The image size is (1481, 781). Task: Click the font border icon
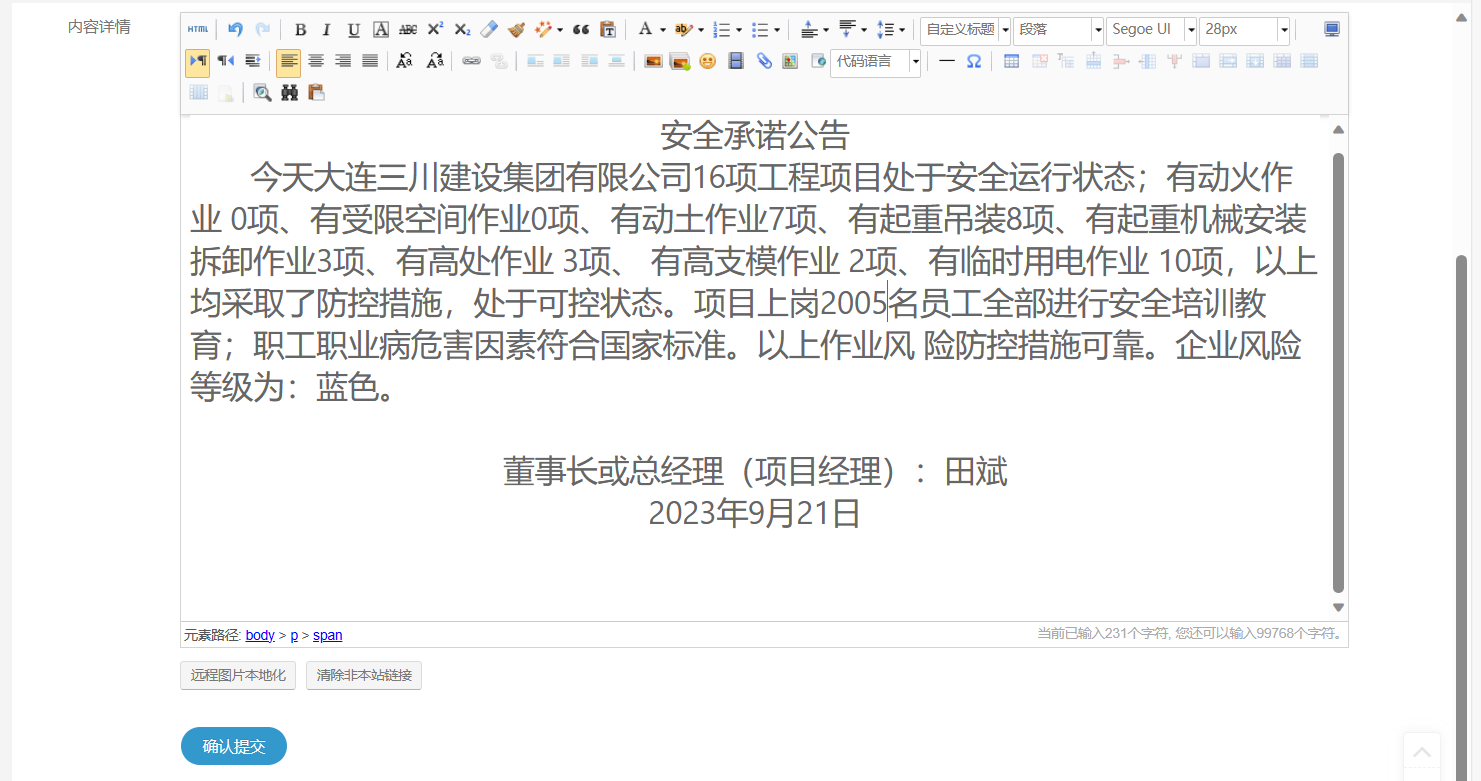381,30
